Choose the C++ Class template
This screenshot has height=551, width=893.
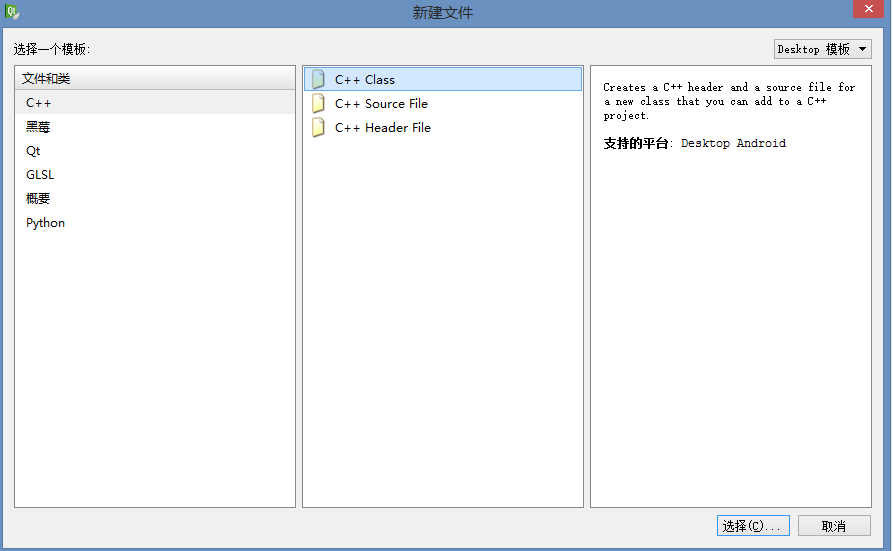coord(443,79)
